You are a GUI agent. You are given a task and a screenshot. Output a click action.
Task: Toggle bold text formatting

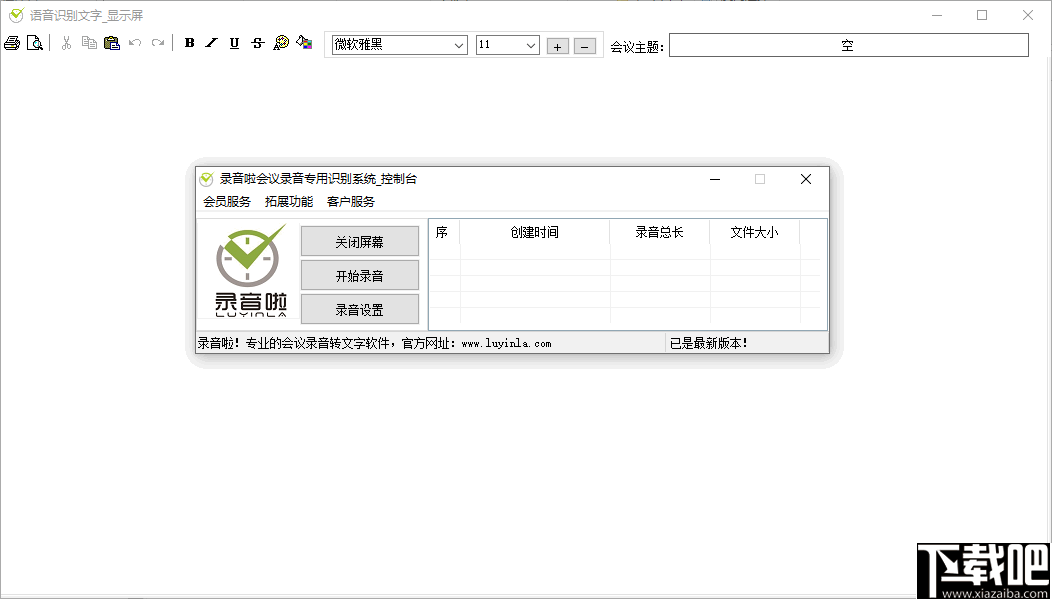click(x=189, y=43)
